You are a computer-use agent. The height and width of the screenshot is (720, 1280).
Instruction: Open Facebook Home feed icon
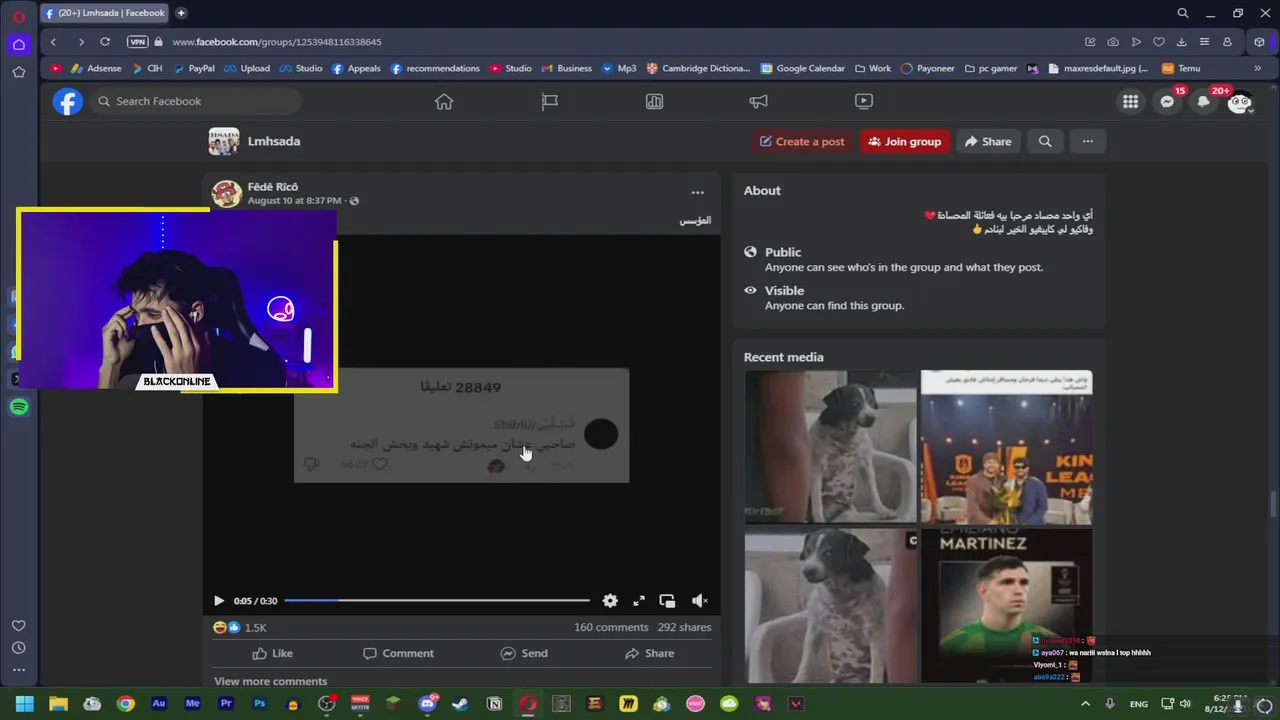pyautogui.click(x=444, y=101)
